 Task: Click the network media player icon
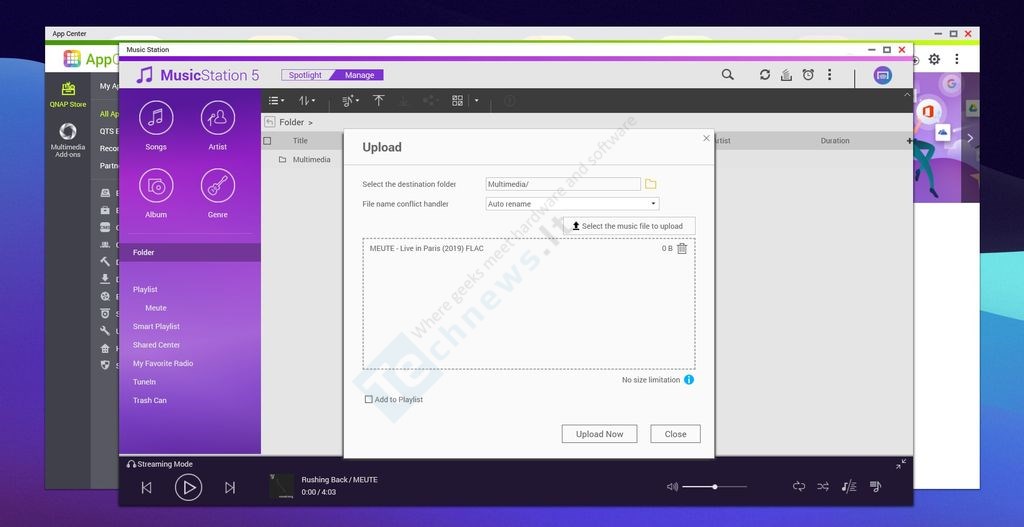pyautogui.click(x=882, y=75)
